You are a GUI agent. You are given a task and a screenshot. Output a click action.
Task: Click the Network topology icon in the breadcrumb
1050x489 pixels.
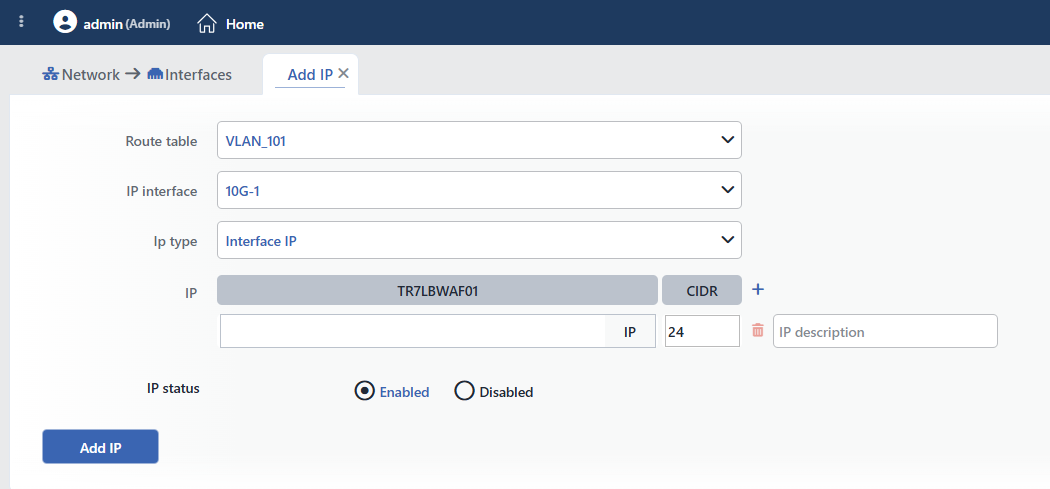coord(50,74)
